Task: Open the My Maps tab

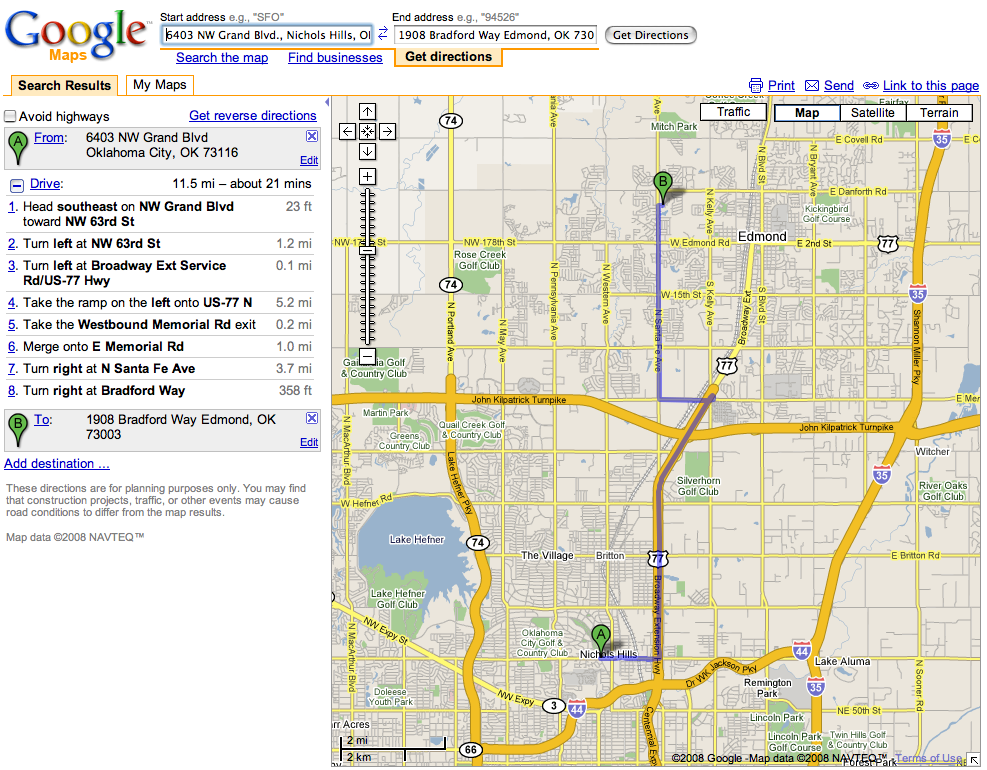Action: pos(160,85)
